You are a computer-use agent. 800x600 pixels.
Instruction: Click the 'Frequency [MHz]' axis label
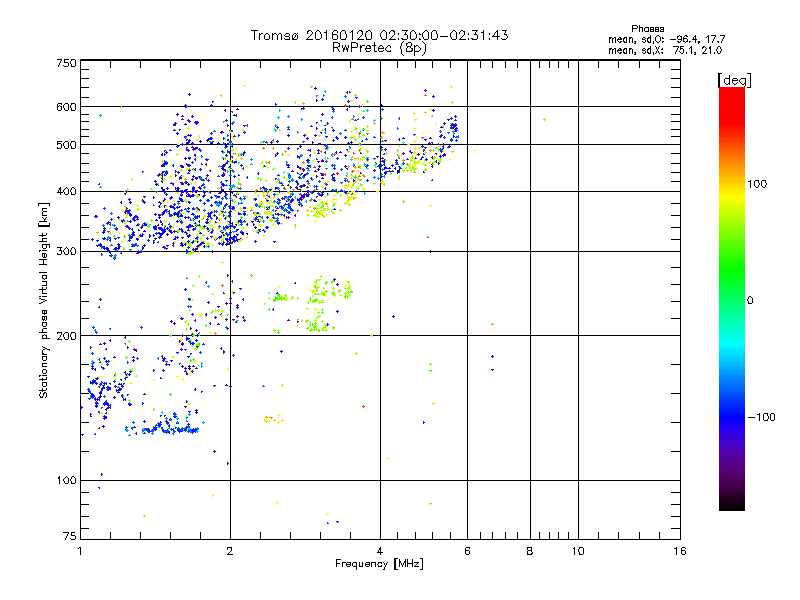pos(379,564)
